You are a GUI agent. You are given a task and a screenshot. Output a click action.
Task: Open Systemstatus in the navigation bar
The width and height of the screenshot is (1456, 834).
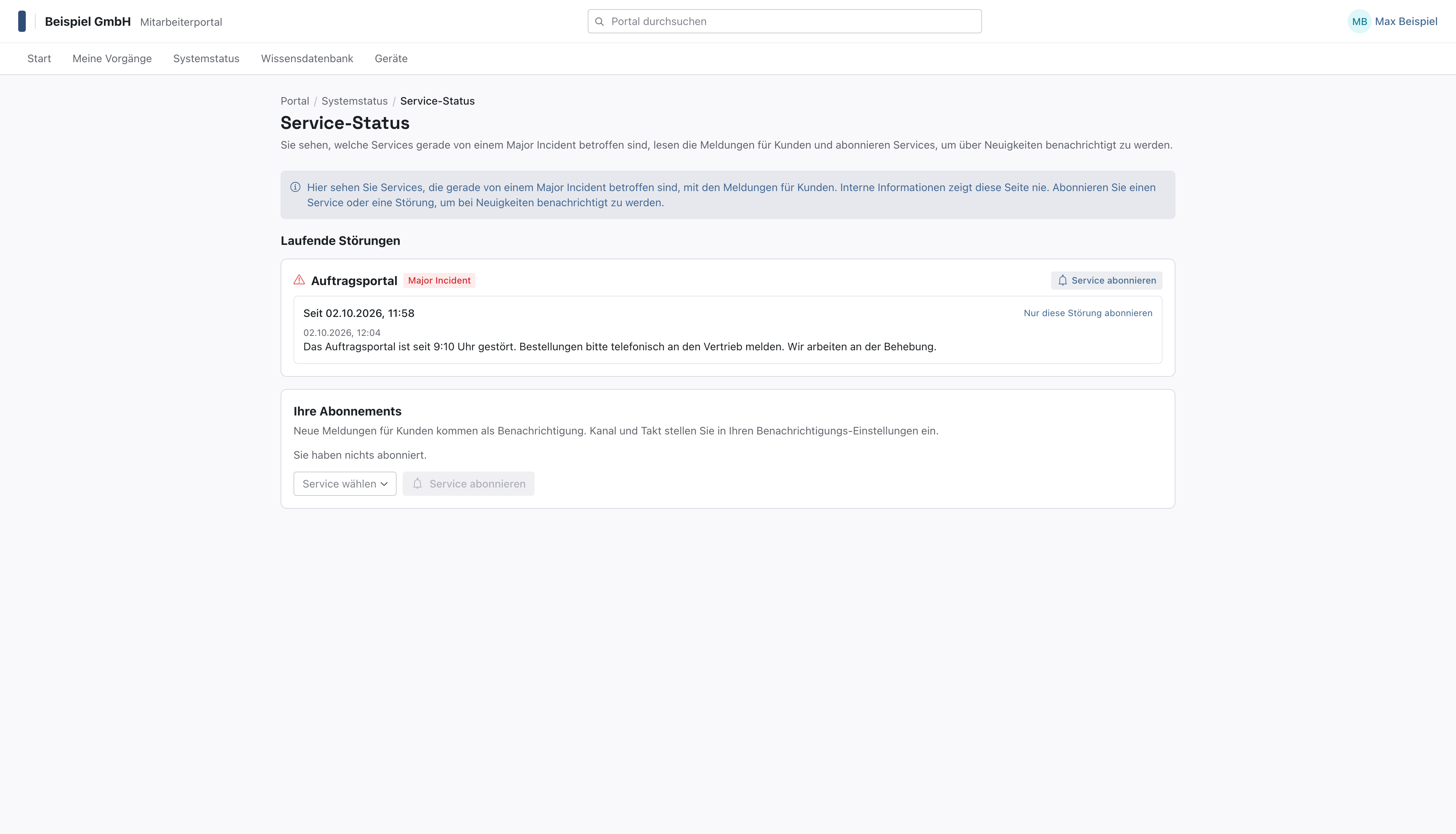tap(206, 58)
